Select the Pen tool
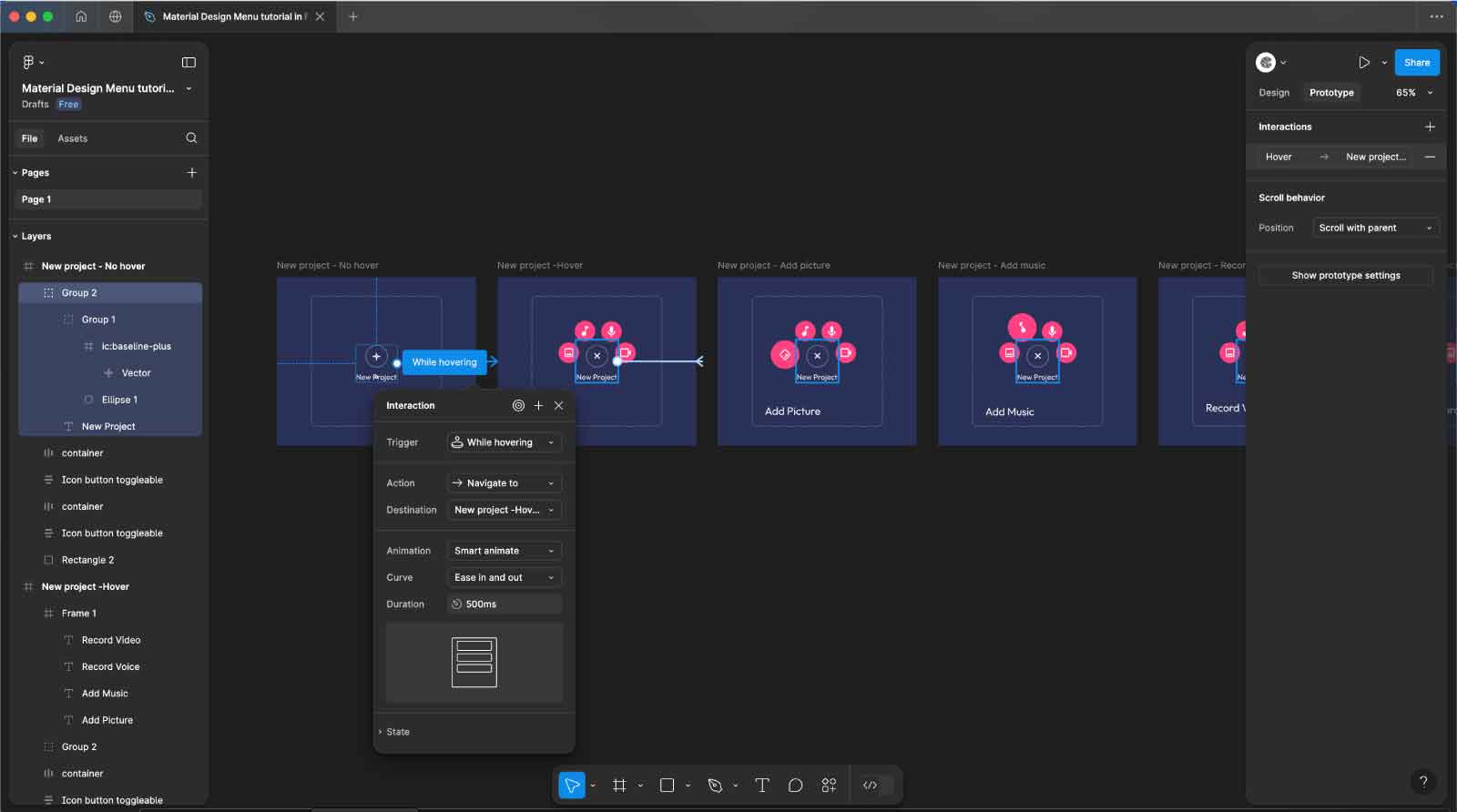 click(x=715, y=785)
